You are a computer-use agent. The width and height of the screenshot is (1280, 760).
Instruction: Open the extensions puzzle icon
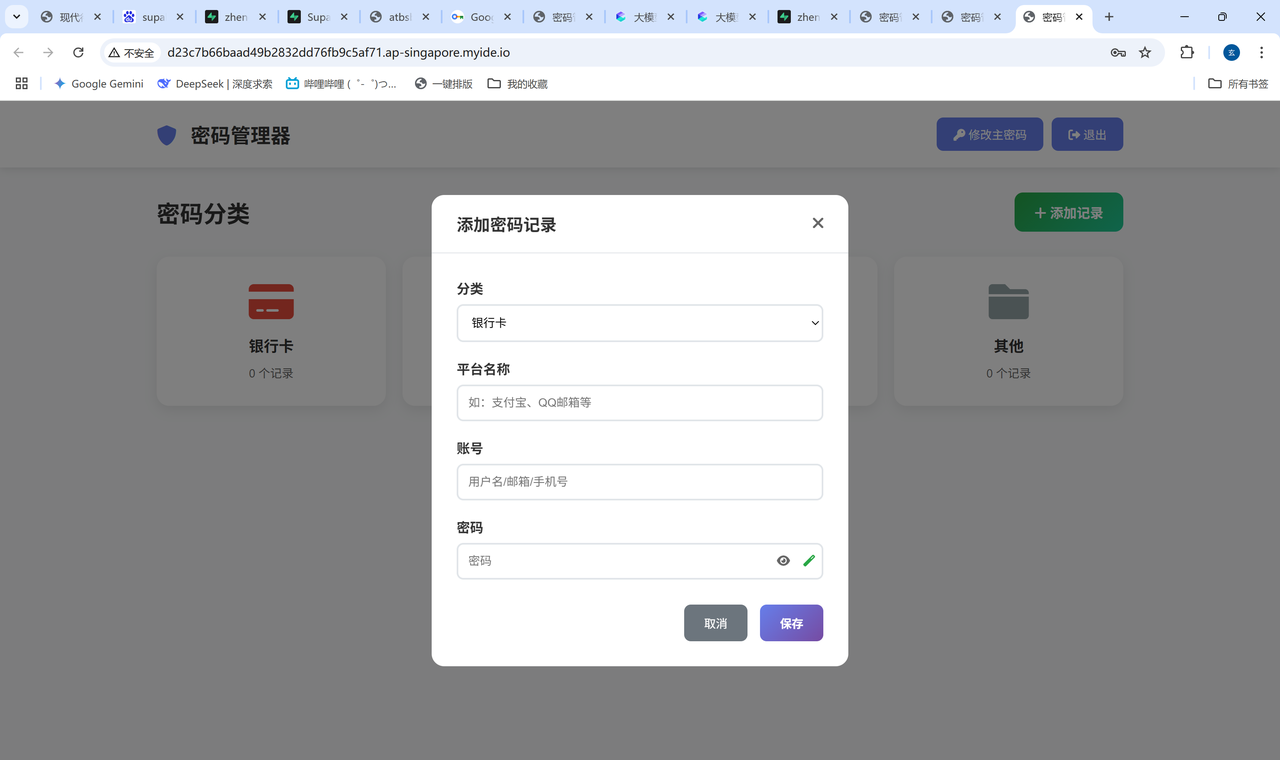(1187, 52)
